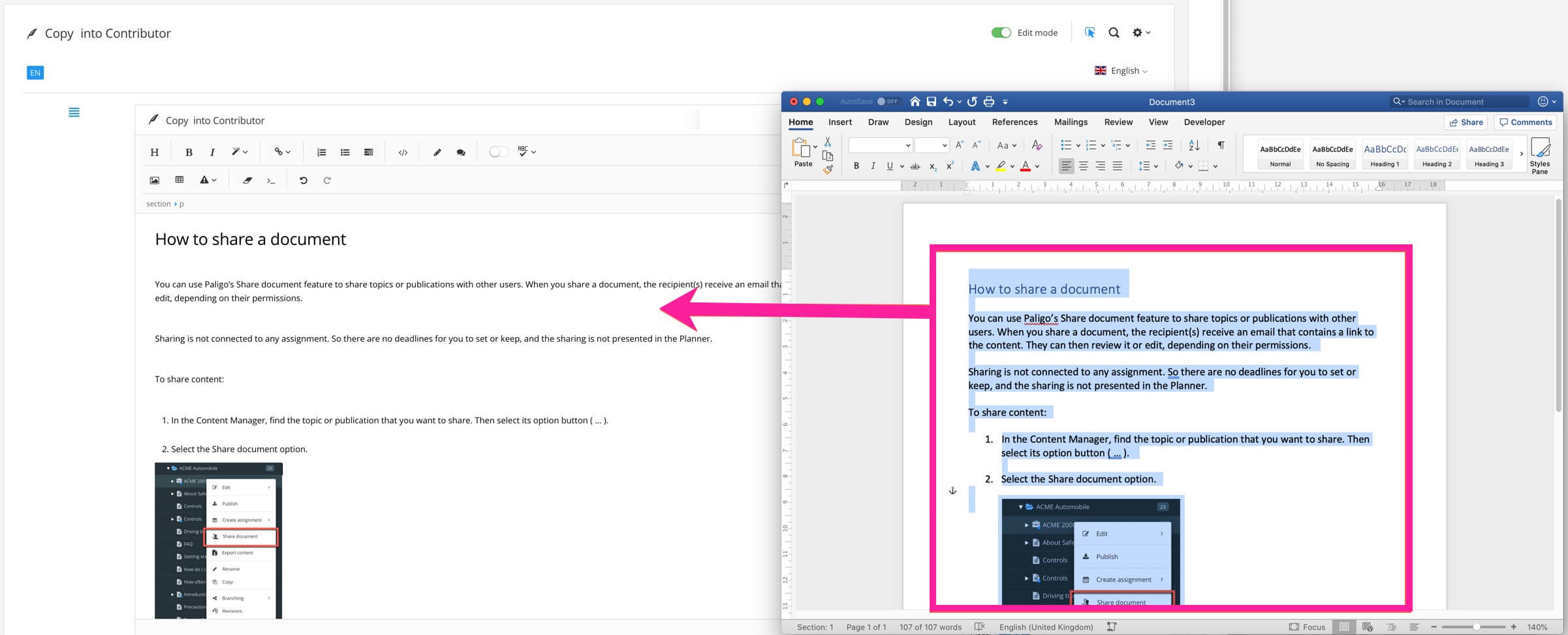Click the Print icon in Word title bar
This screenshot has width=1568, height=635.
pyautogui.click(x=989, y=101)
